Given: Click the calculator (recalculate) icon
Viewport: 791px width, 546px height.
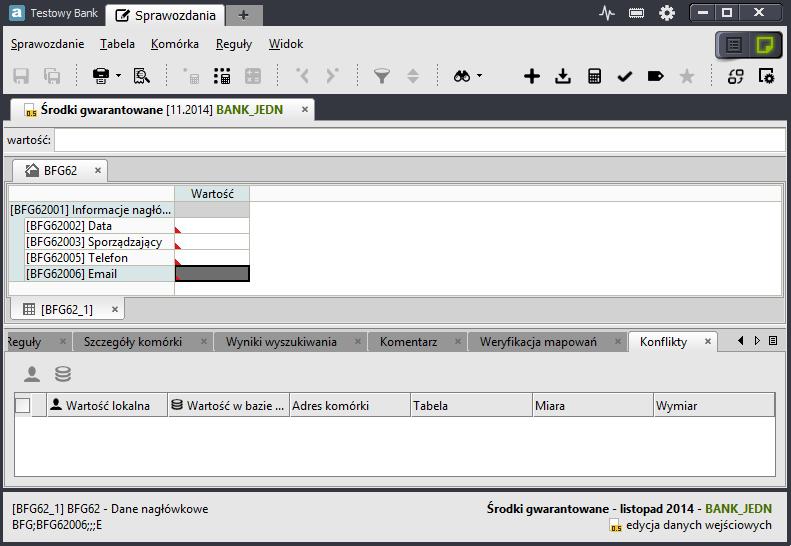Looking at the screenshot, I should 594,76.
